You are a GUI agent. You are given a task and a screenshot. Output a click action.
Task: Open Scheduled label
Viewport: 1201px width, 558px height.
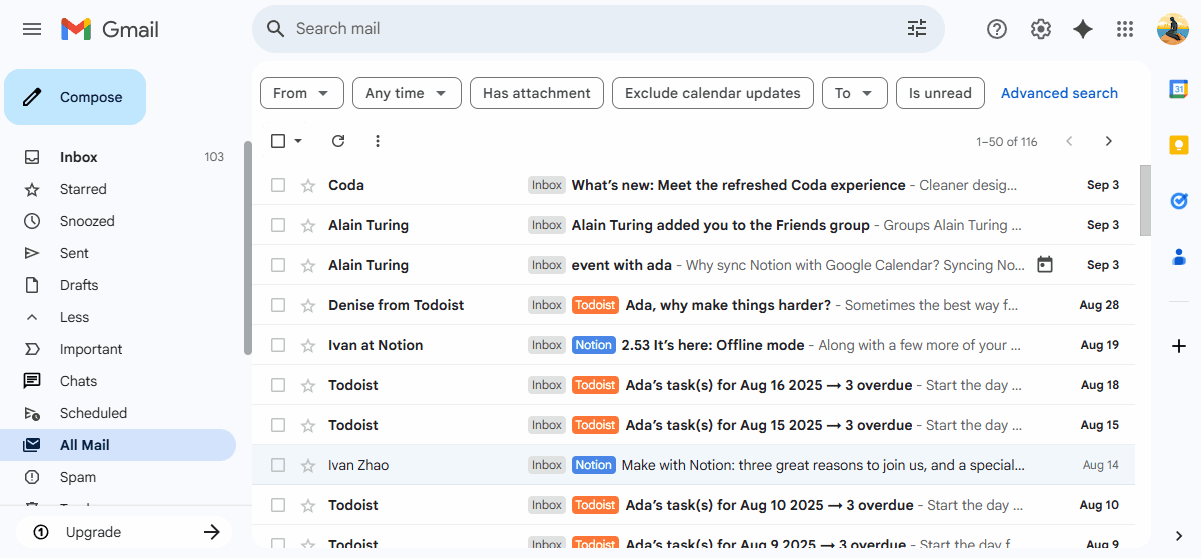pyautogui.click(x=120, y=413)
